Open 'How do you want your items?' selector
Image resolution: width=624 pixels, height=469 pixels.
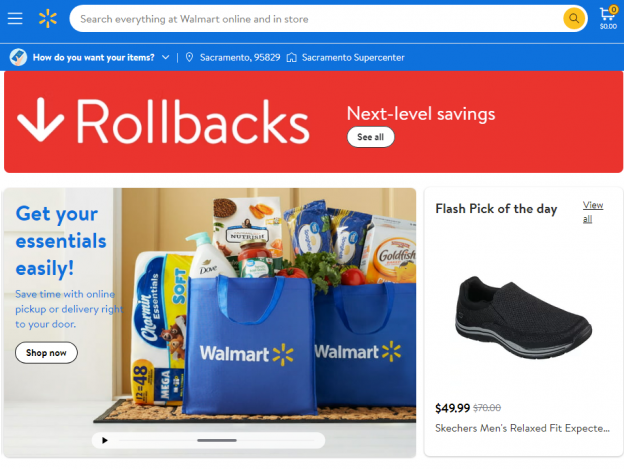(x=94, y=57)
